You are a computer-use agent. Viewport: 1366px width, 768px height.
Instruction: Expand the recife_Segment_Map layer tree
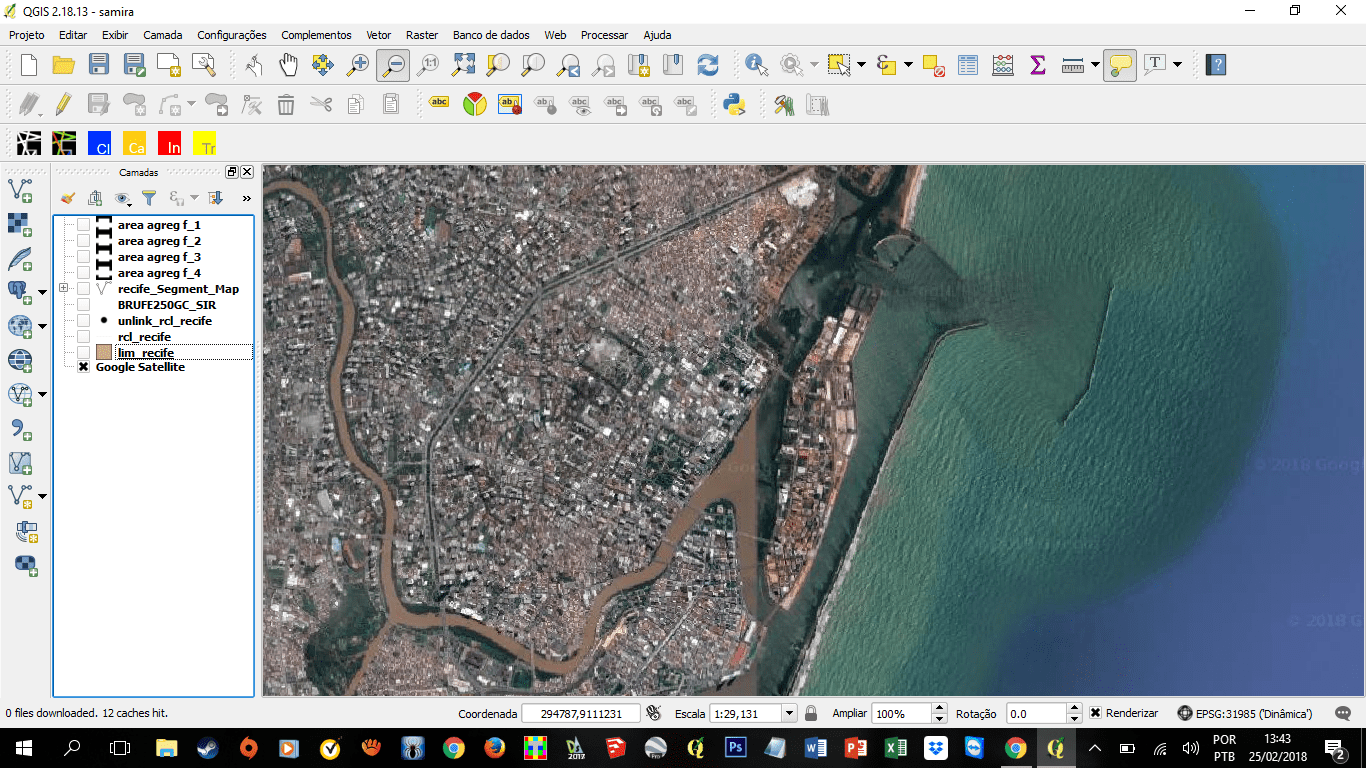pyautogui.click(x=62, y=288)
